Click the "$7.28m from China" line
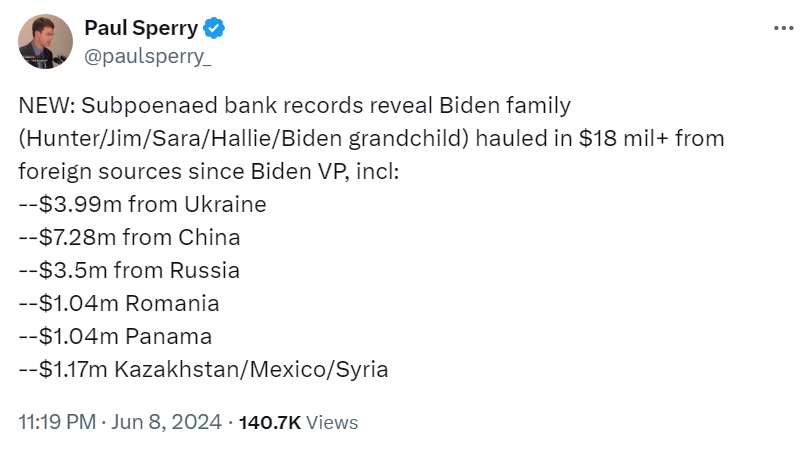The height and width of the screenshot is (450, 807). click(130, 238)
